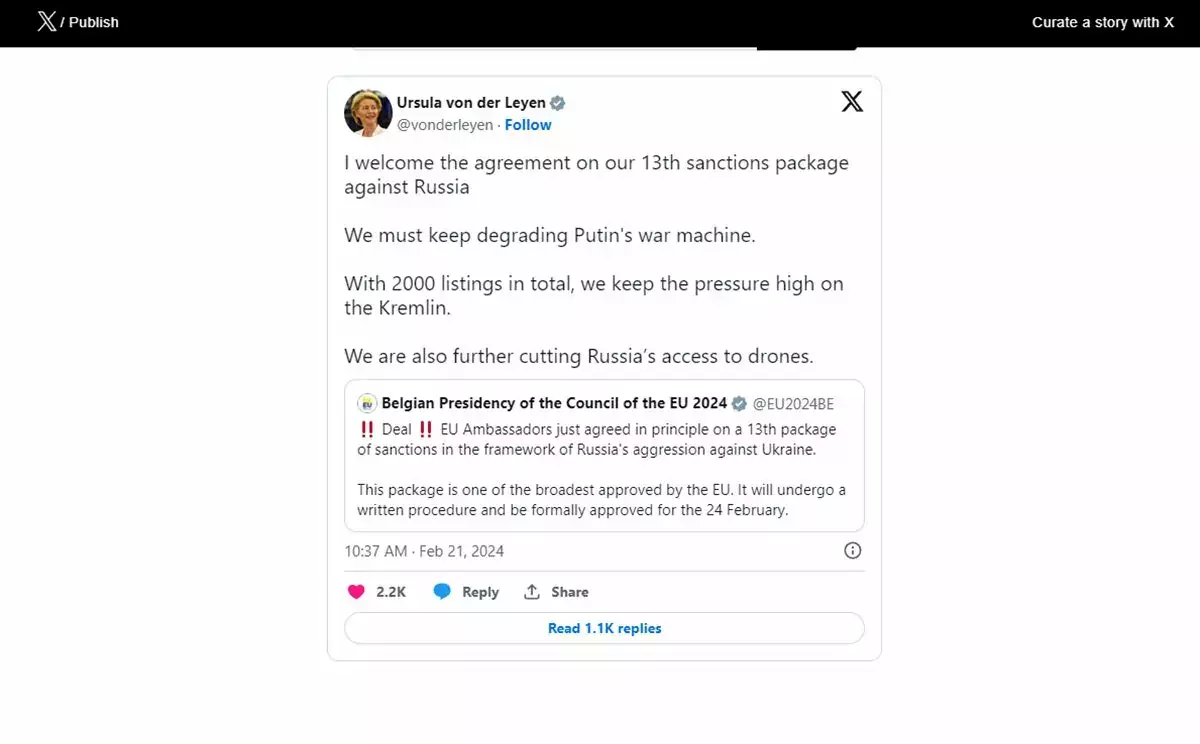This screenshot has width=1200, height=744.
Task: Click the Reply speech bubble
Action: pos(442,592)
